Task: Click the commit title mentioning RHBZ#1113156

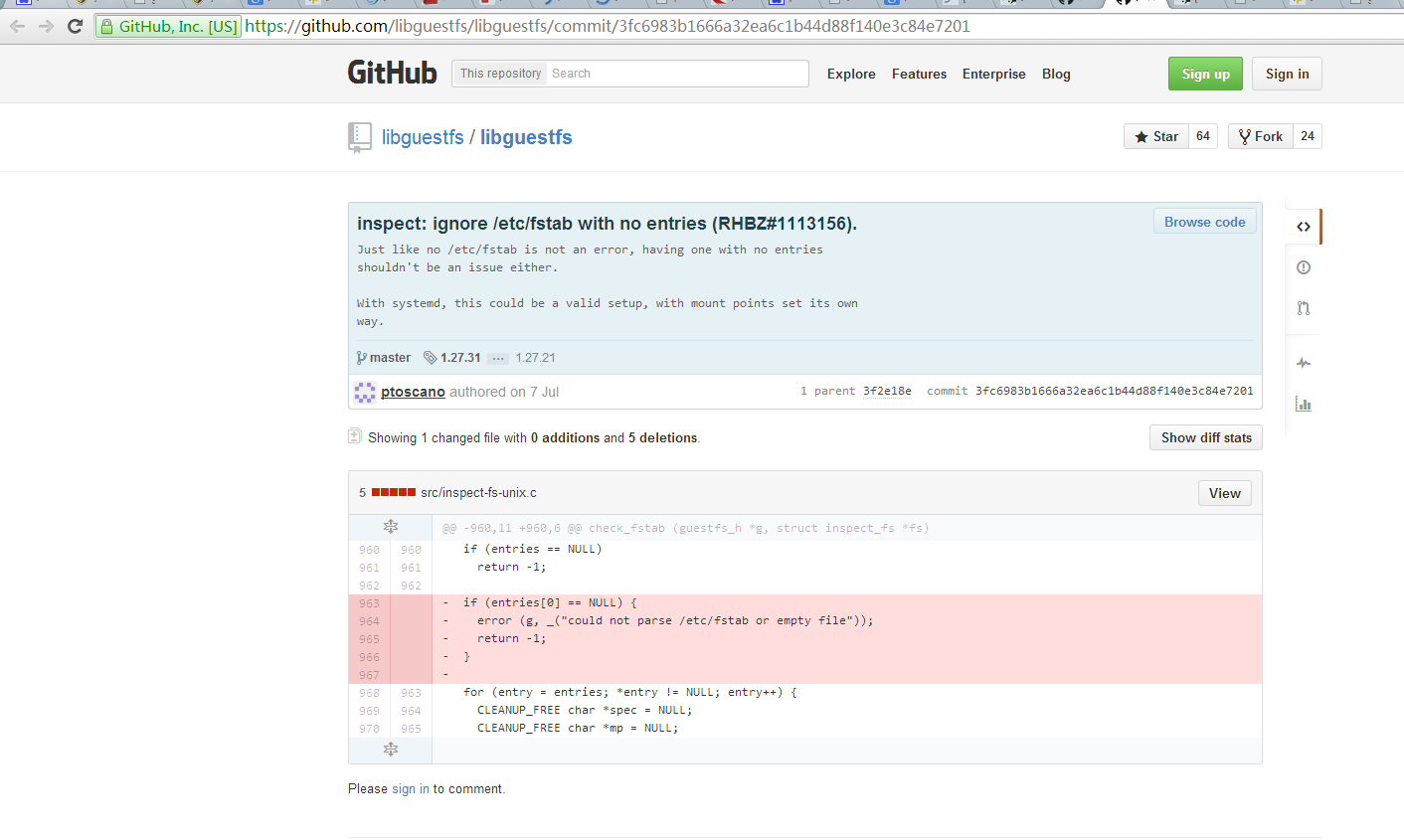Action: point(607,224)
